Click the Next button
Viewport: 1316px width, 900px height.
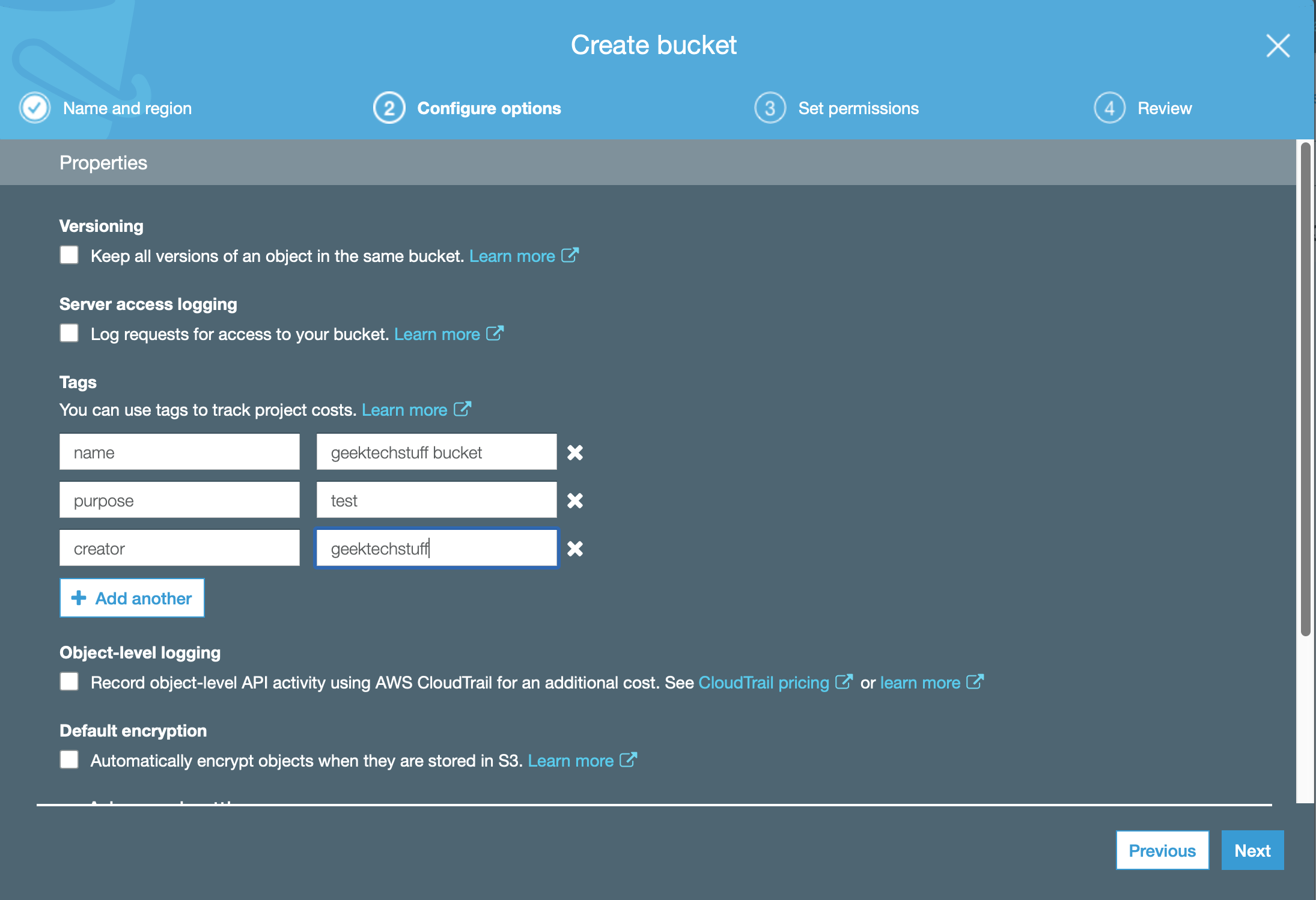(x=1252, y=850)
